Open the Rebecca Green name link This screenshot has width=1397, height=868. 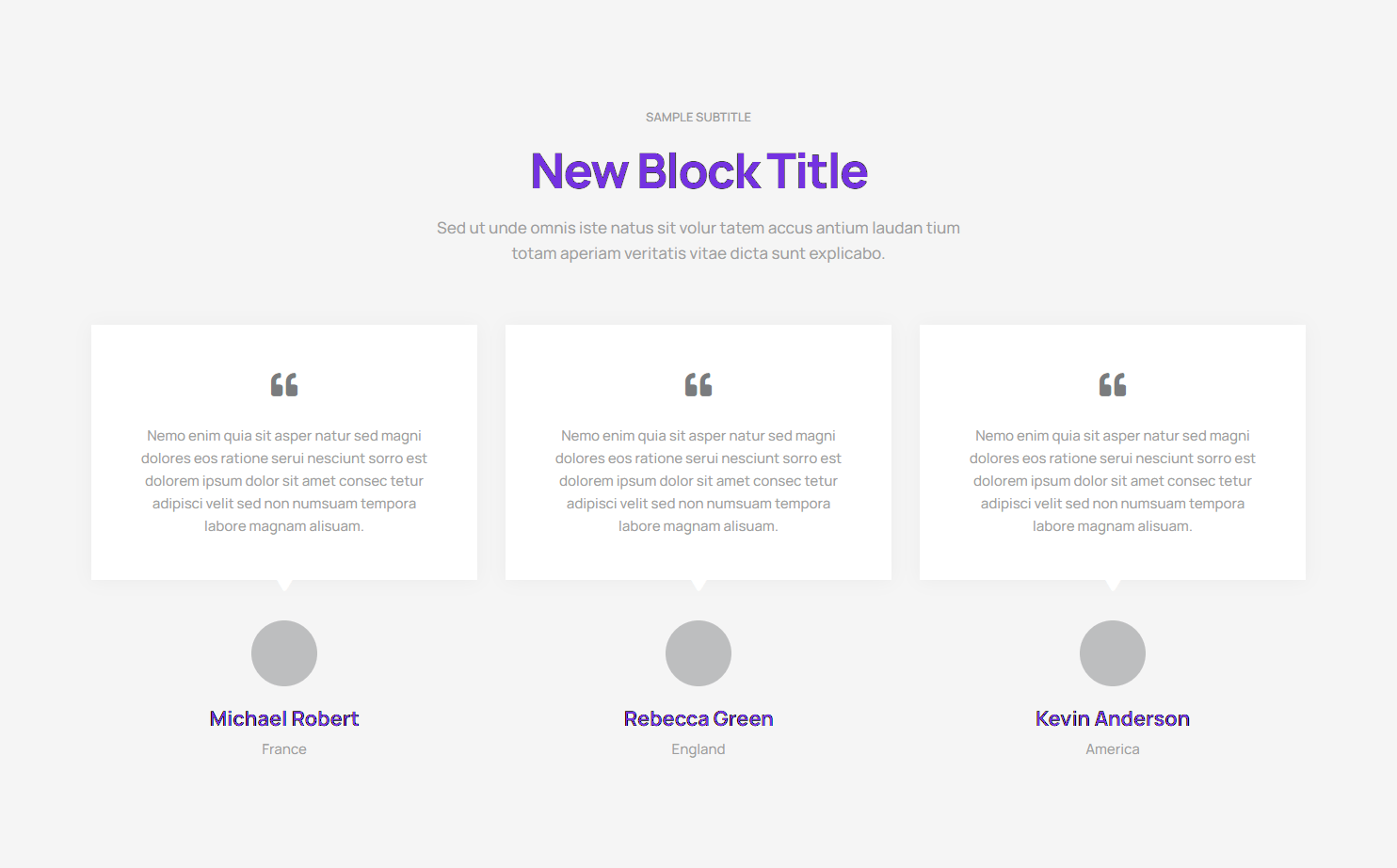(698, 719)
